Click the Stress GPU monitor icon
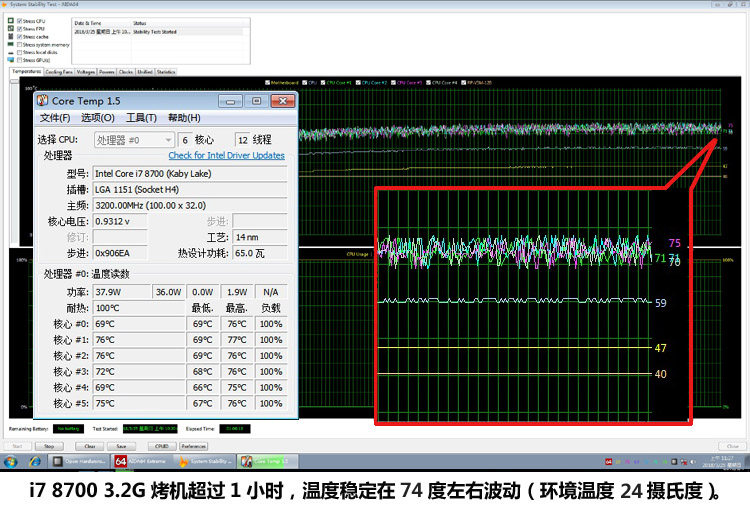Viewport: 750px width, 509px height. click(x=11, y=60)
